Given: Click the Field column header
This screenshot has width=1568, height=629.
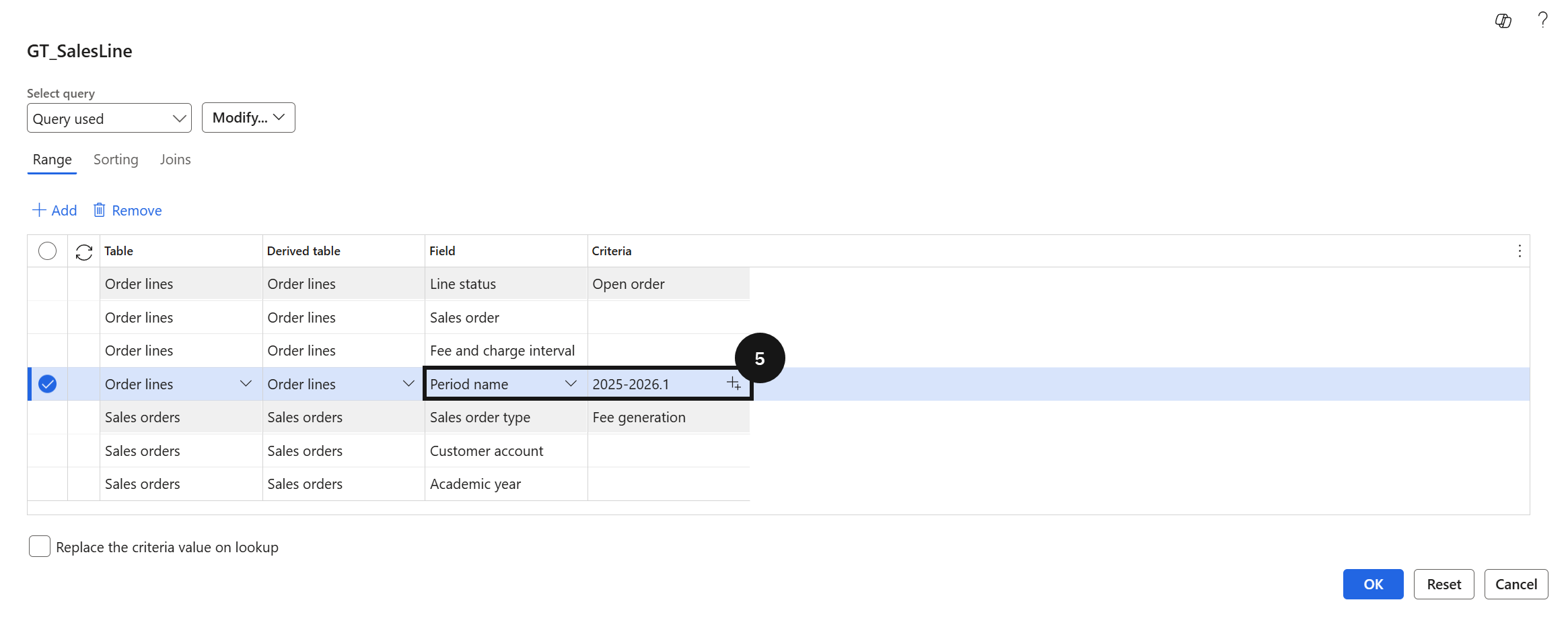Looking at the screenshot, I should (x=506, y=251).
